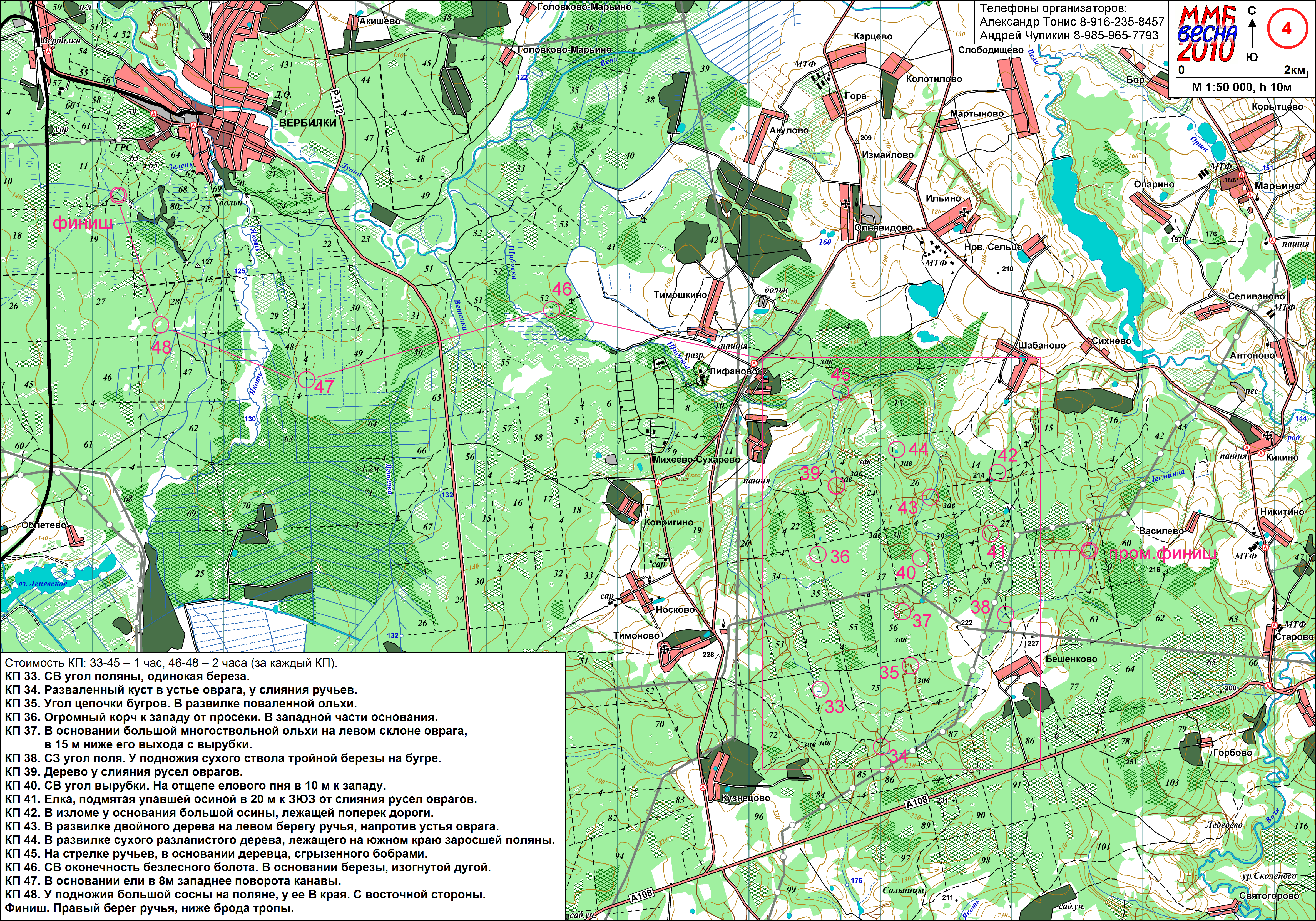This screenshot has height=921, width=1316.
Task: Click the Стоимость КП scoring header text
Action: [171, 663]
